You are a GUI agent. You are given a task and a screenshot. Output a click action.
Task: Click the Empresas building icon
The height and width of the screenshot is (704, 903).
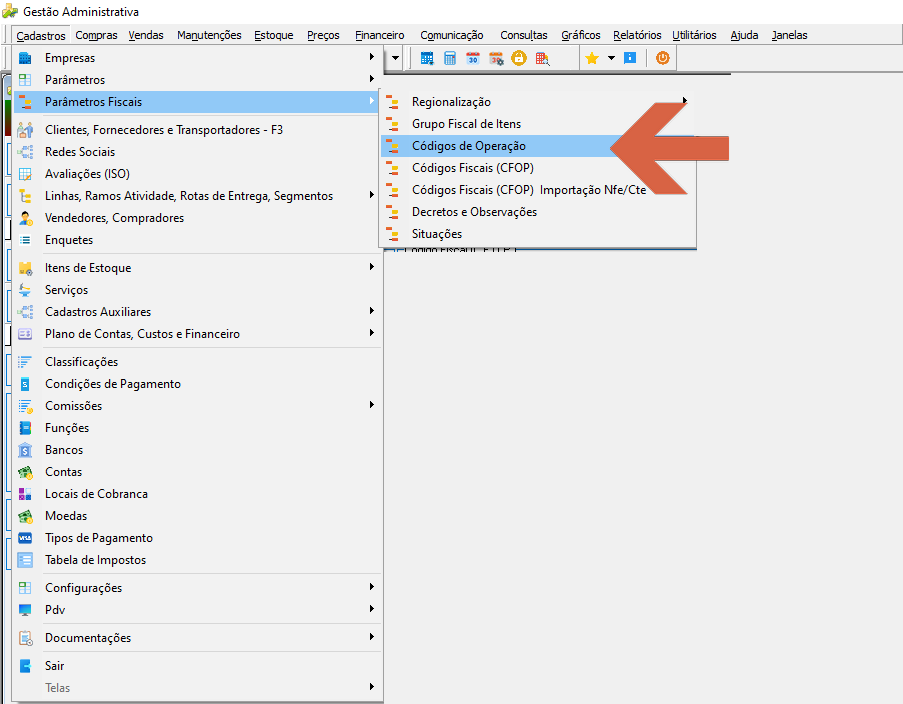(25, 58)
